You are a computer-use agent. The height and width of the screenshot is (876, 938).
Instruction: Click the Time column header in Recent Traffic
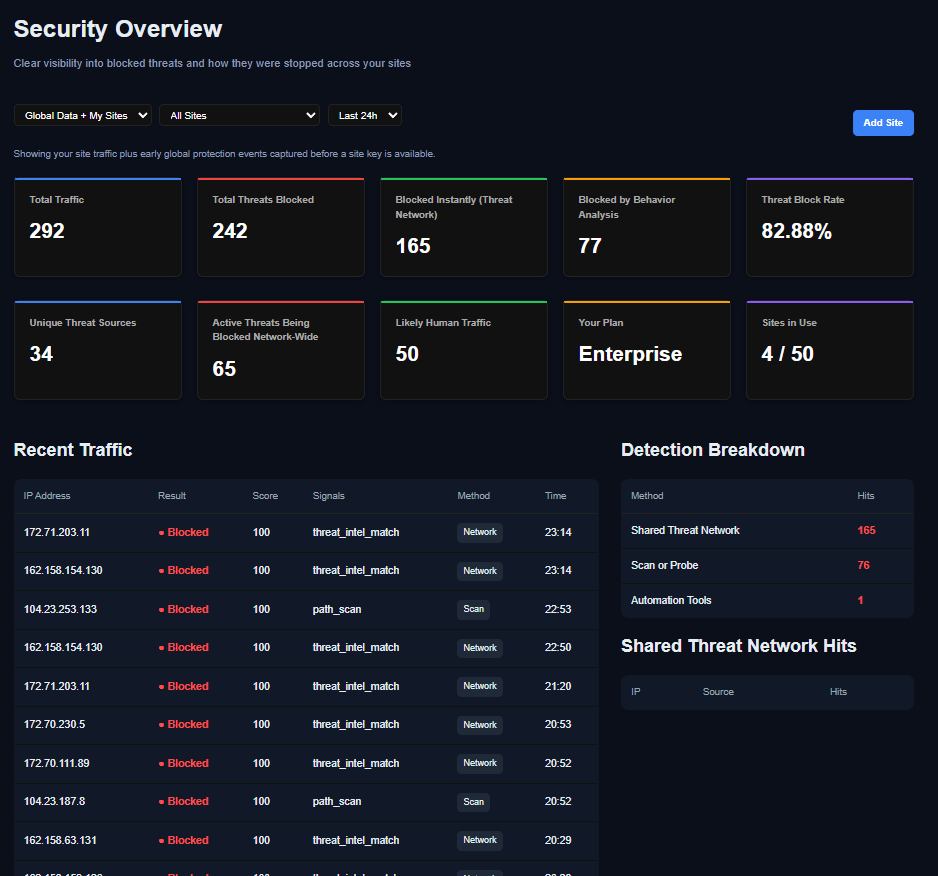(555, 495)
